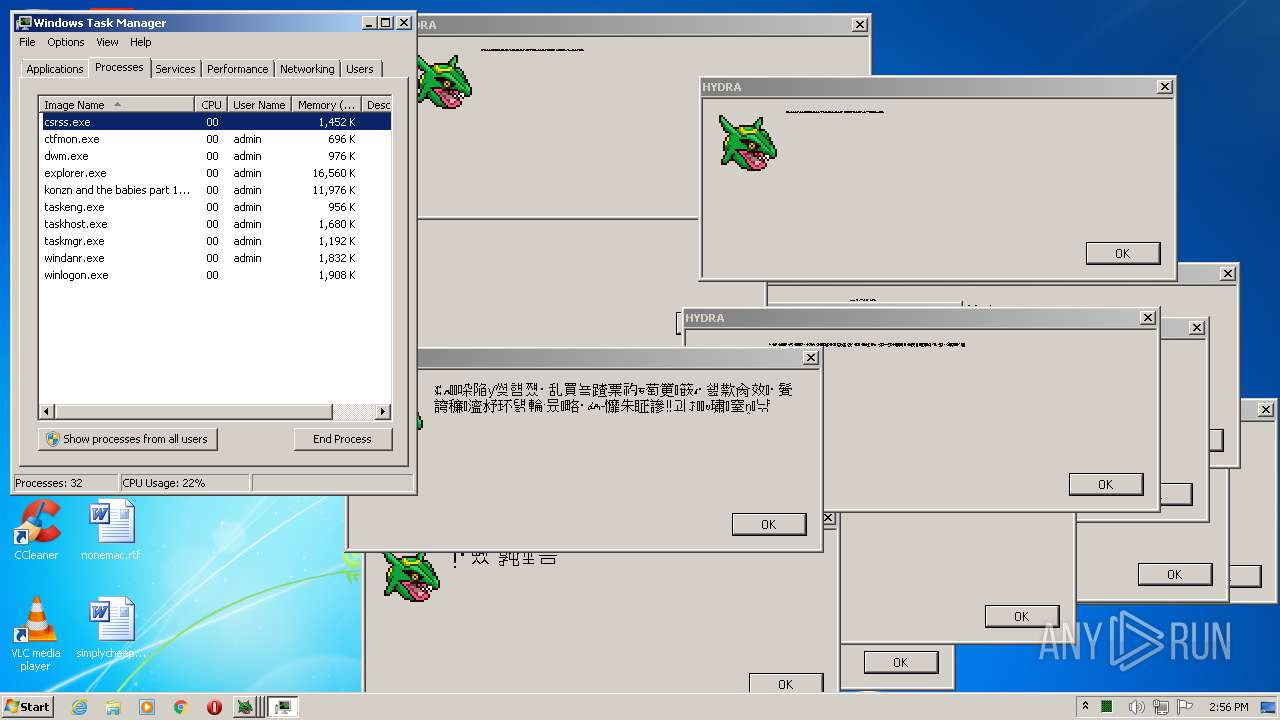
Task: Select the winlogon.exe process row
Action: click(x=215, y=275)
